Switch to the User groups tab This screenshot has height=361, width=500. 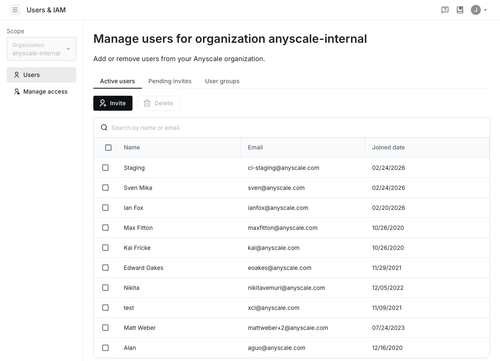pos(222,81)
